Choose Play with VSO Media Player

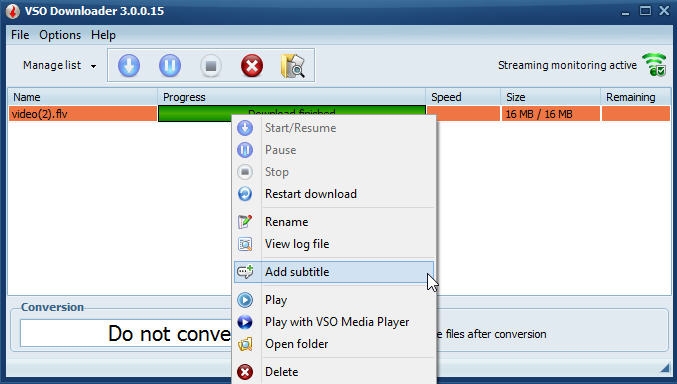point(334,322)
